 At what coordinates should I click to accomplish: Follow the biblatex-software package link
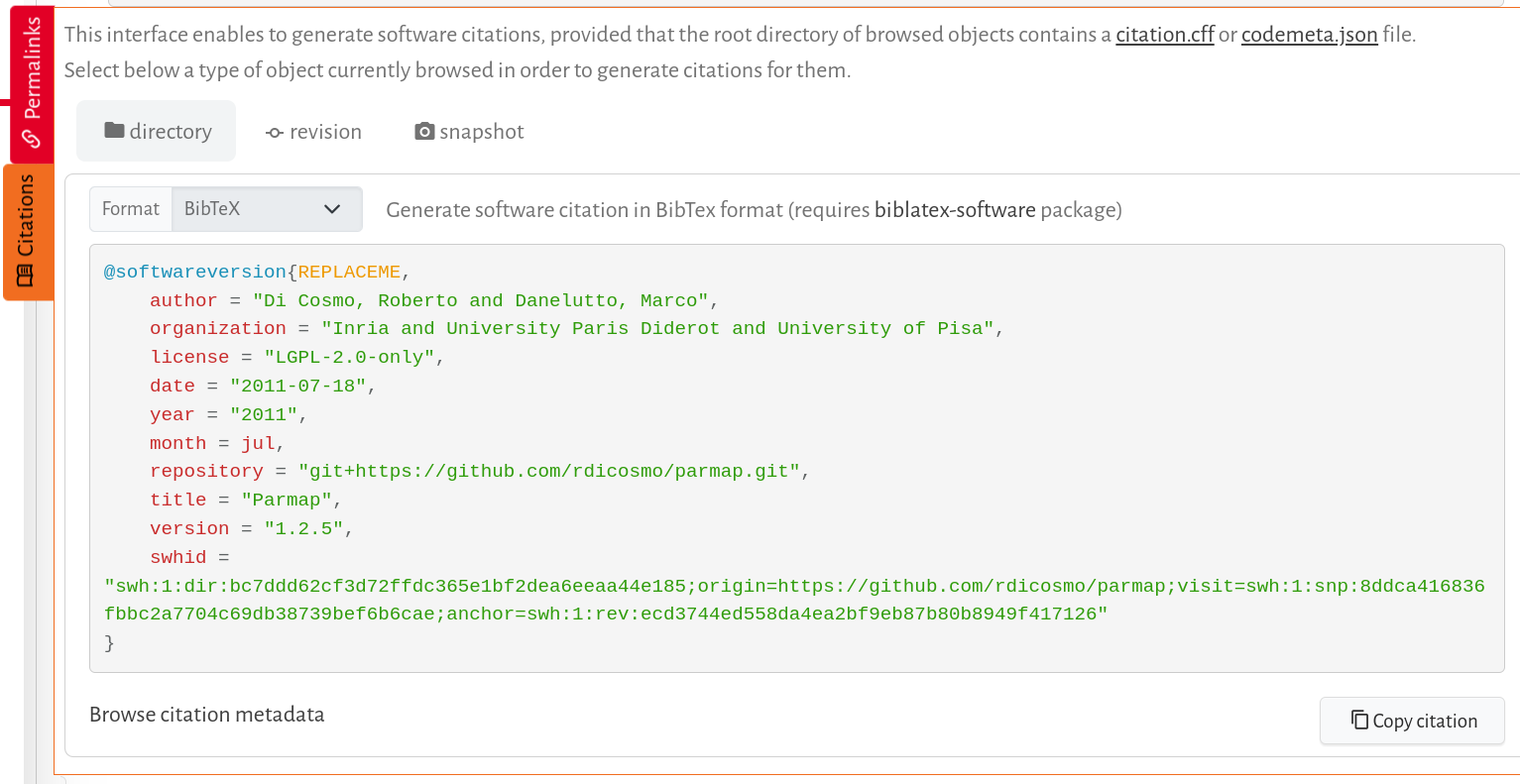click(954, 210)
